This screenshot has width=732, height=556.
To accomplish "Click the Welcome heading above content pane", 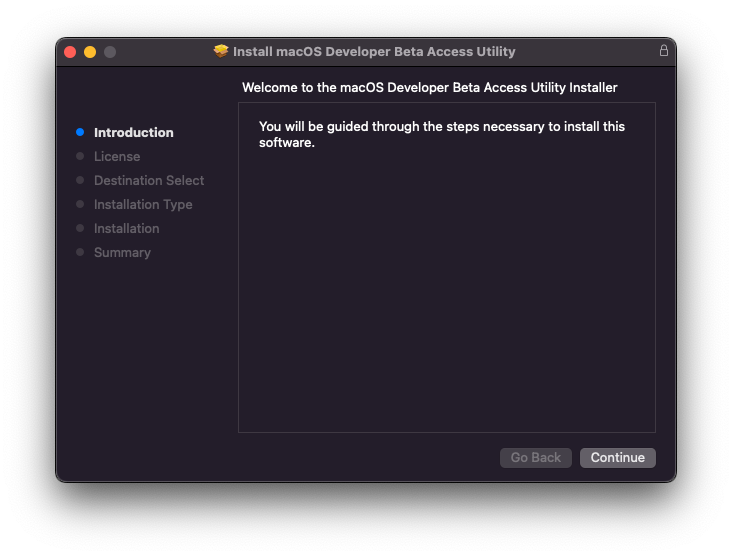I will [x=429, y=88].
